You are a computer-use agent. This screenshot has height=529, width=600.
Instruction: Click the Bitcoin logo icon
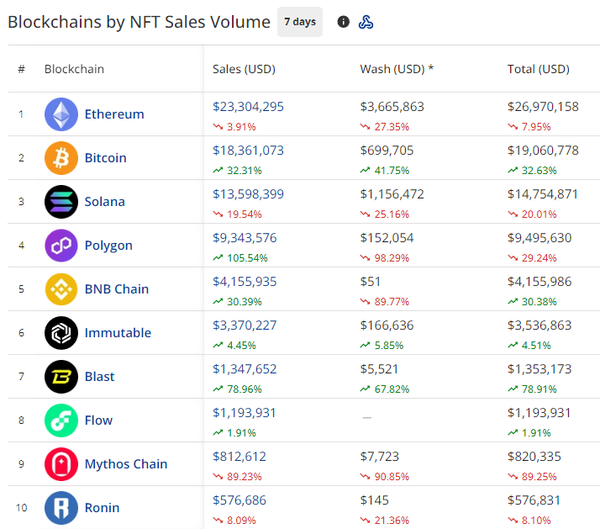pyautogui.click(x=61, y=158)
